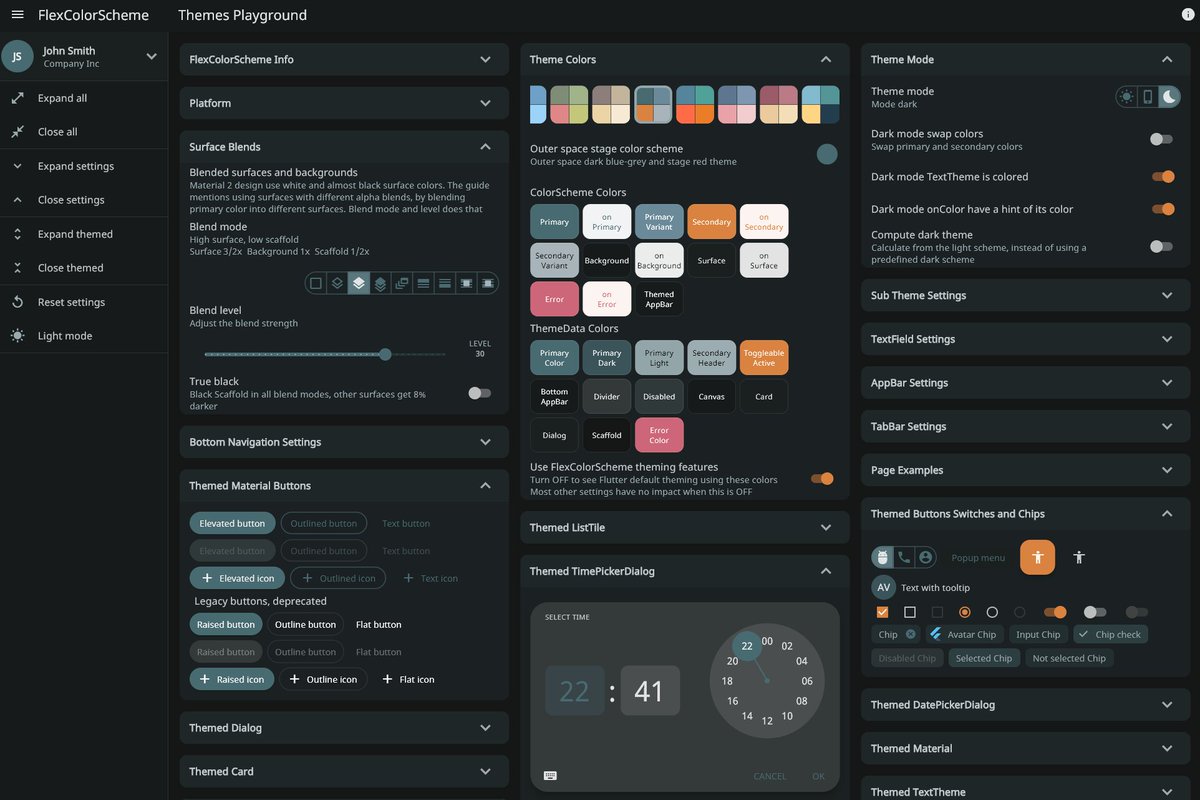Screen dimensions: 1200x800
Task: Click the Toggleable Active color swatch
Action: pos(764,358)
